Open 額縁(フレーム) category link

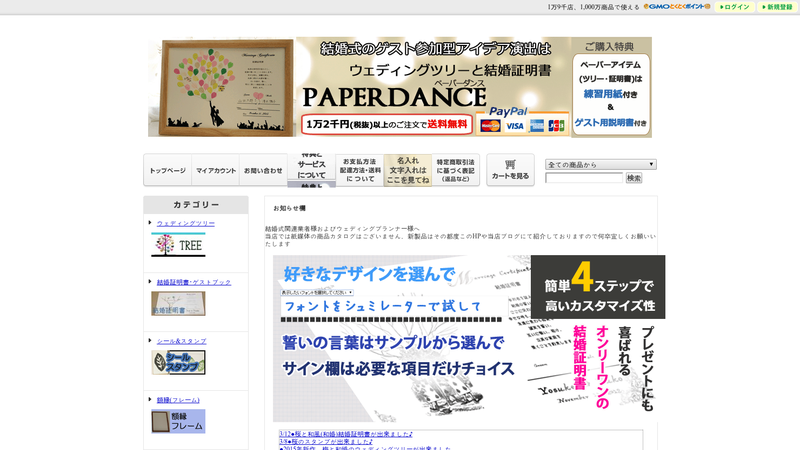pos(178,400)
